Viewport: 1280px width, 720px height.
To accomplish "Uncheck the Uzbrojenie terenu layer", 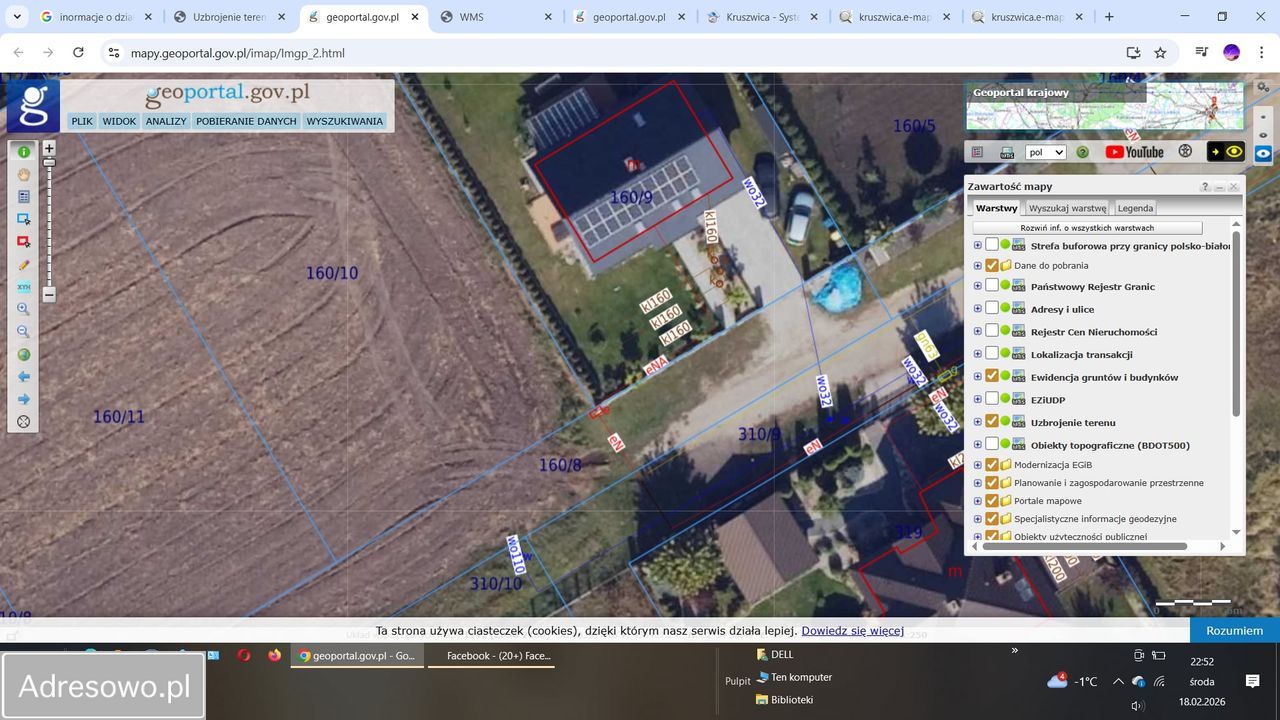I will click(992, 421).
